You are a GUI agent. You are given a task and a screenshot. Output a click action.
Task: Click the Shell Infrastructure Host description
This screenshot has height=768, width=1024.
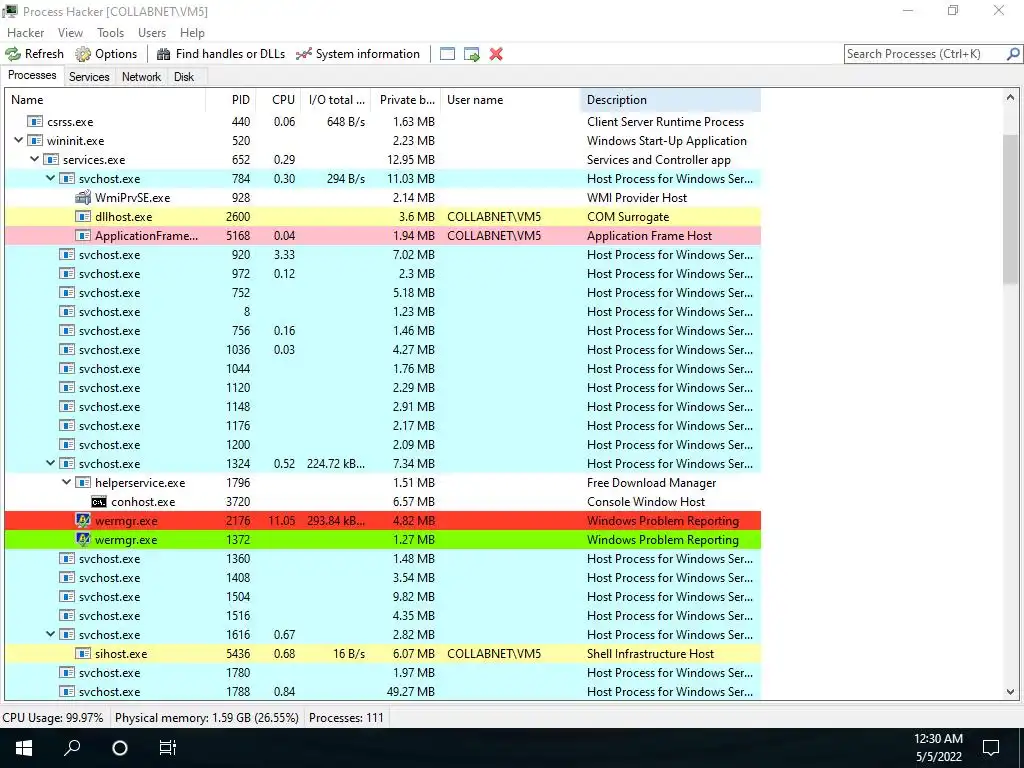650,654
